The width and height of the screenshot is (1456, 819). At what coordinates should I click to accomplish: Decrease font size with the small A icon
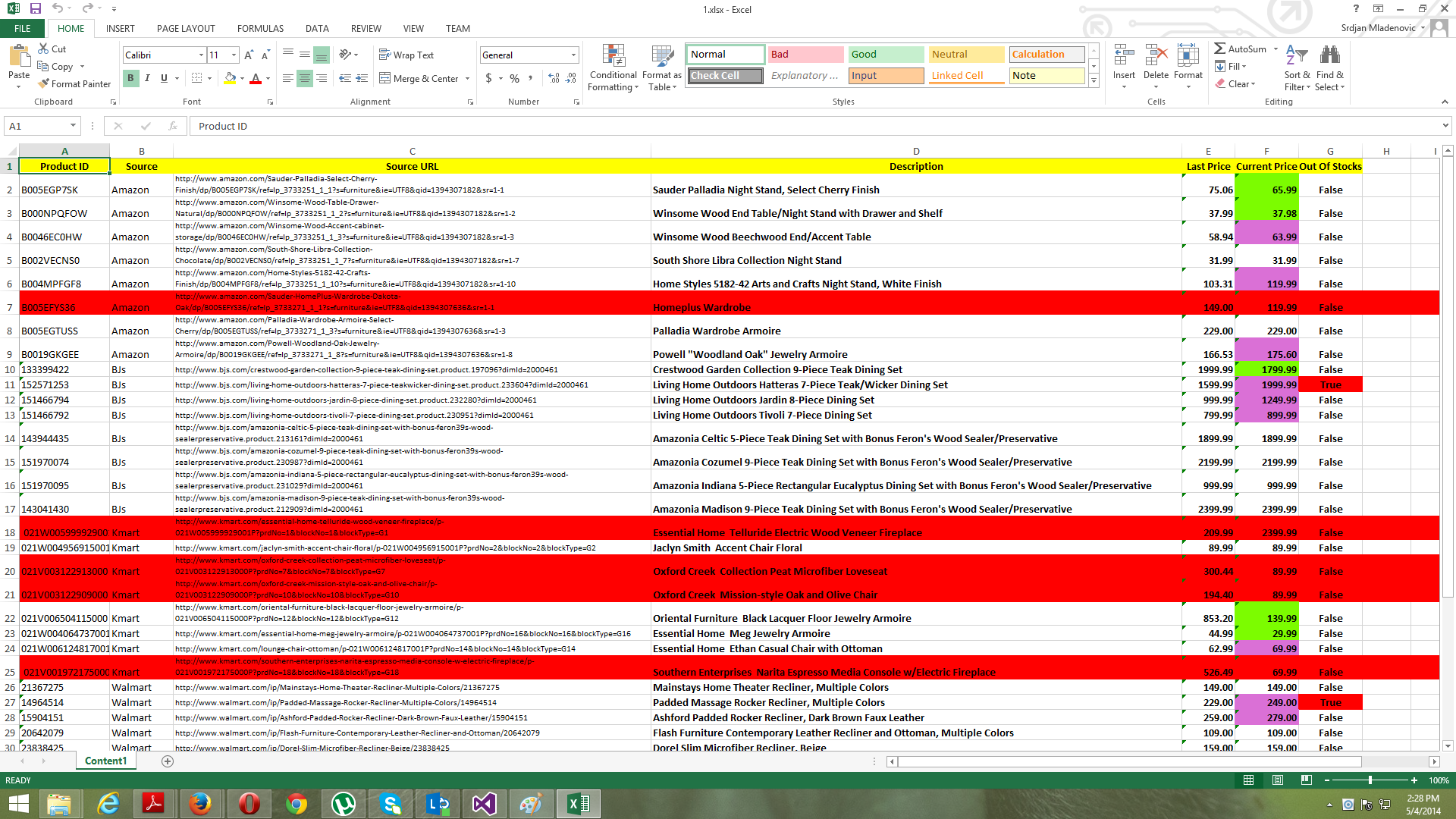tap(265, 55)
